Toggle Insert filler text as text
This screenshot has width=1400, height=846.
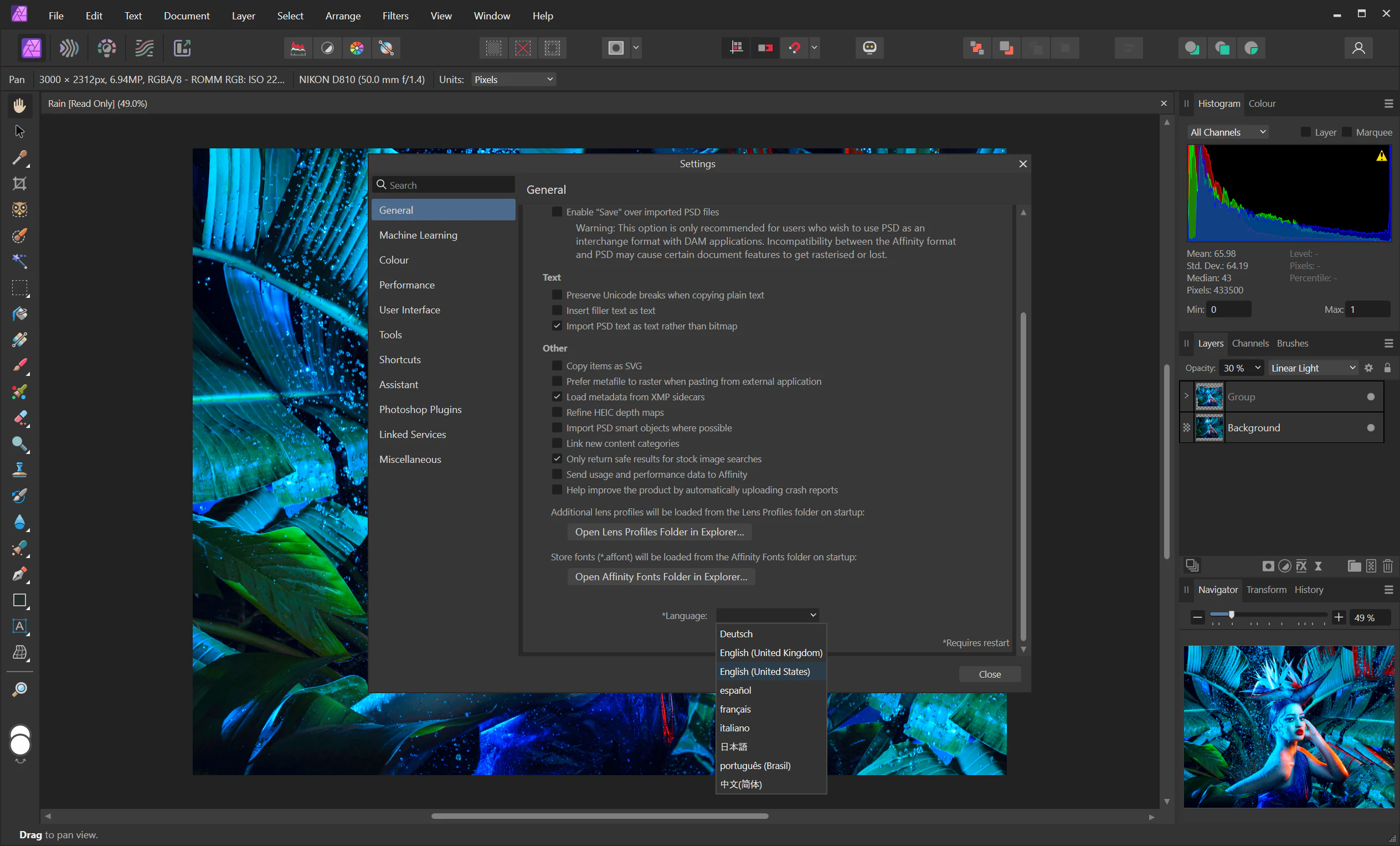pyautogui.click(x=557, y=310)
